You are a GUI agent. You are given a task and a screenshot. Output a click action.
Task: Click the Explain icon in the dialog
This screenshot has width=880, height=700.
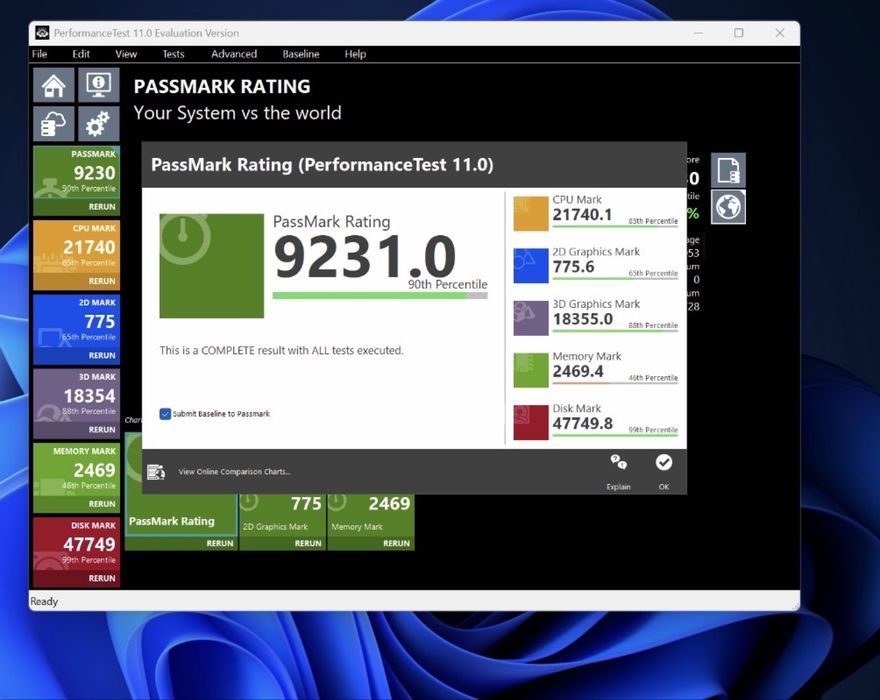pos(618,463)
